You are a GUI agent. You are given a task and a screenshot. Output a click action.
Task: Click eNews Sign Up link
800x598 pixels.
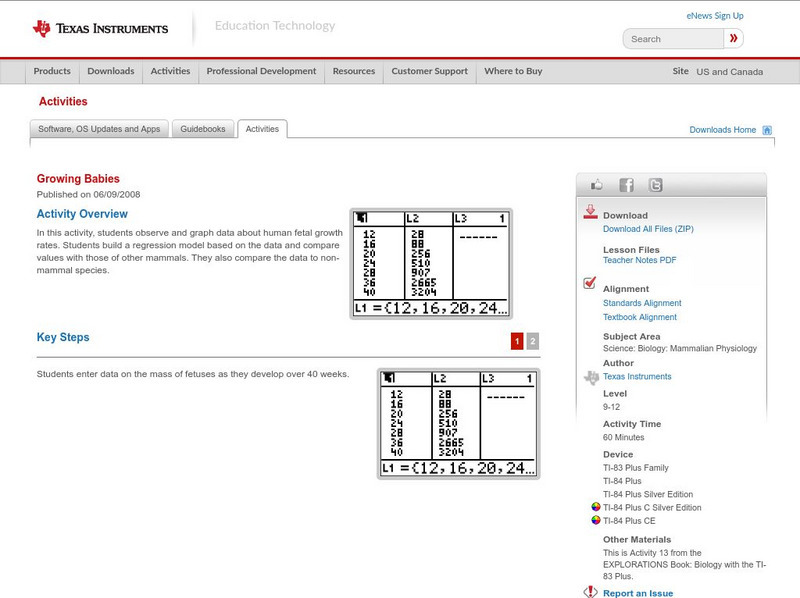(715, 16)
